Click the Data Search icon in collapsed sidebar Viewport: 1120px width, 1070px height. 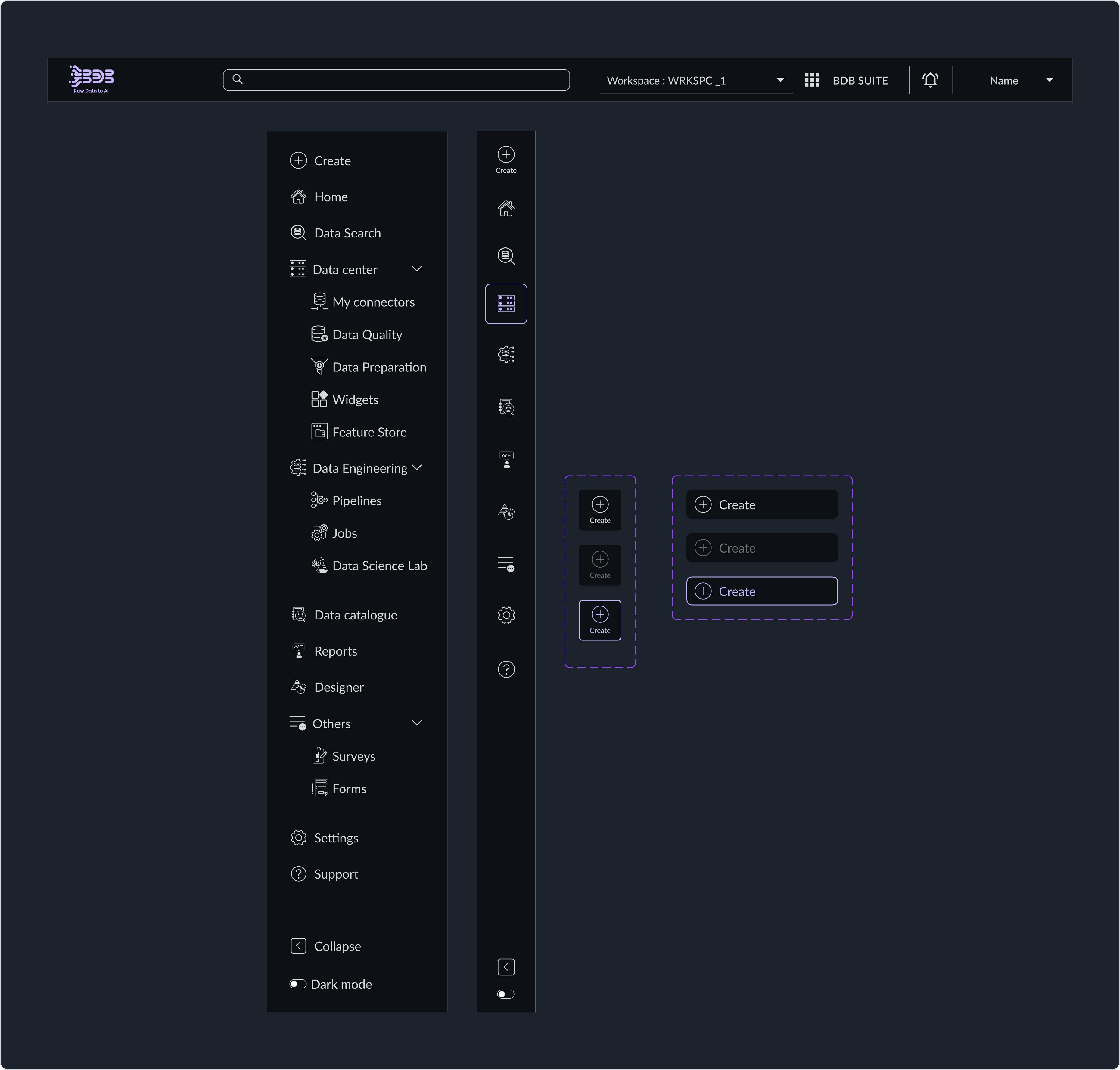(506, 256)
